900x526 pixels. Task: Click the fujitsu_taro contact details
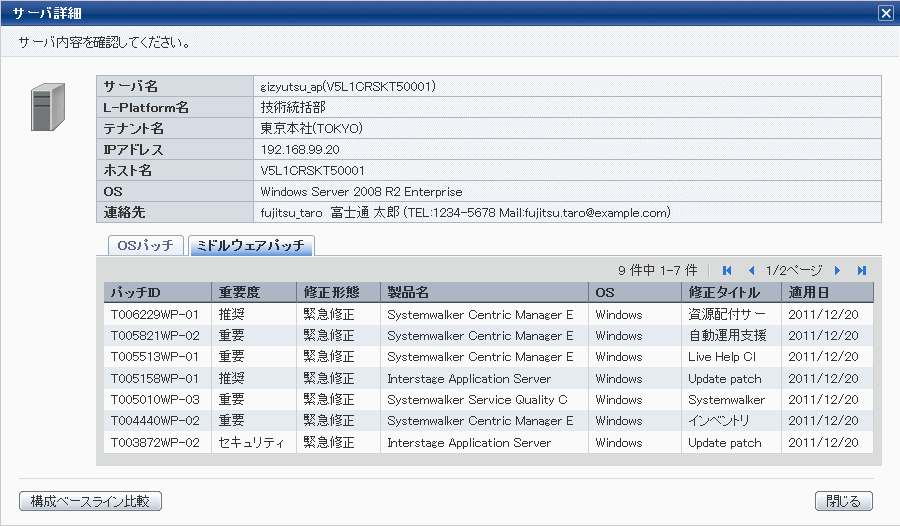[465, 213]
